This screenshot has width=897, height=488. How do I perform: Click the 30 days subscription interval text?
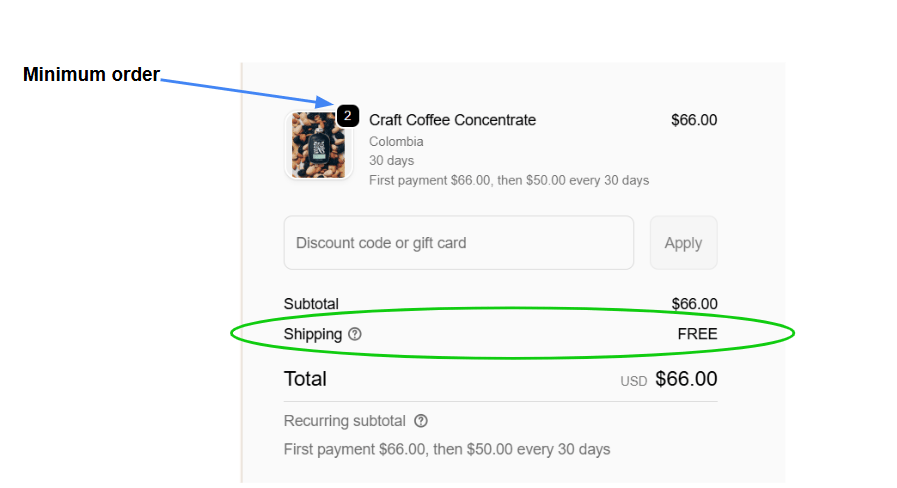391,161
